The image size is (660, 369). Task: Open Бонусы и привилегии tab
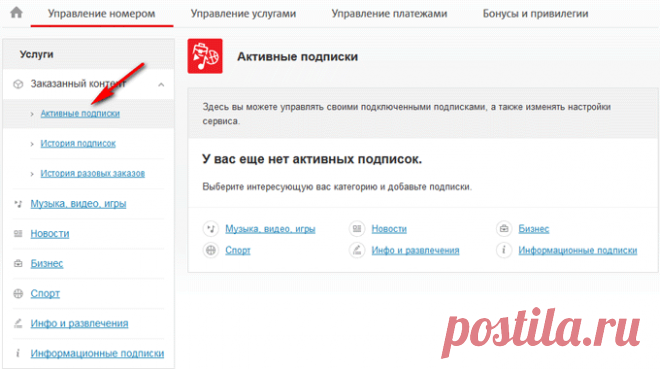[x=535, y=13]
